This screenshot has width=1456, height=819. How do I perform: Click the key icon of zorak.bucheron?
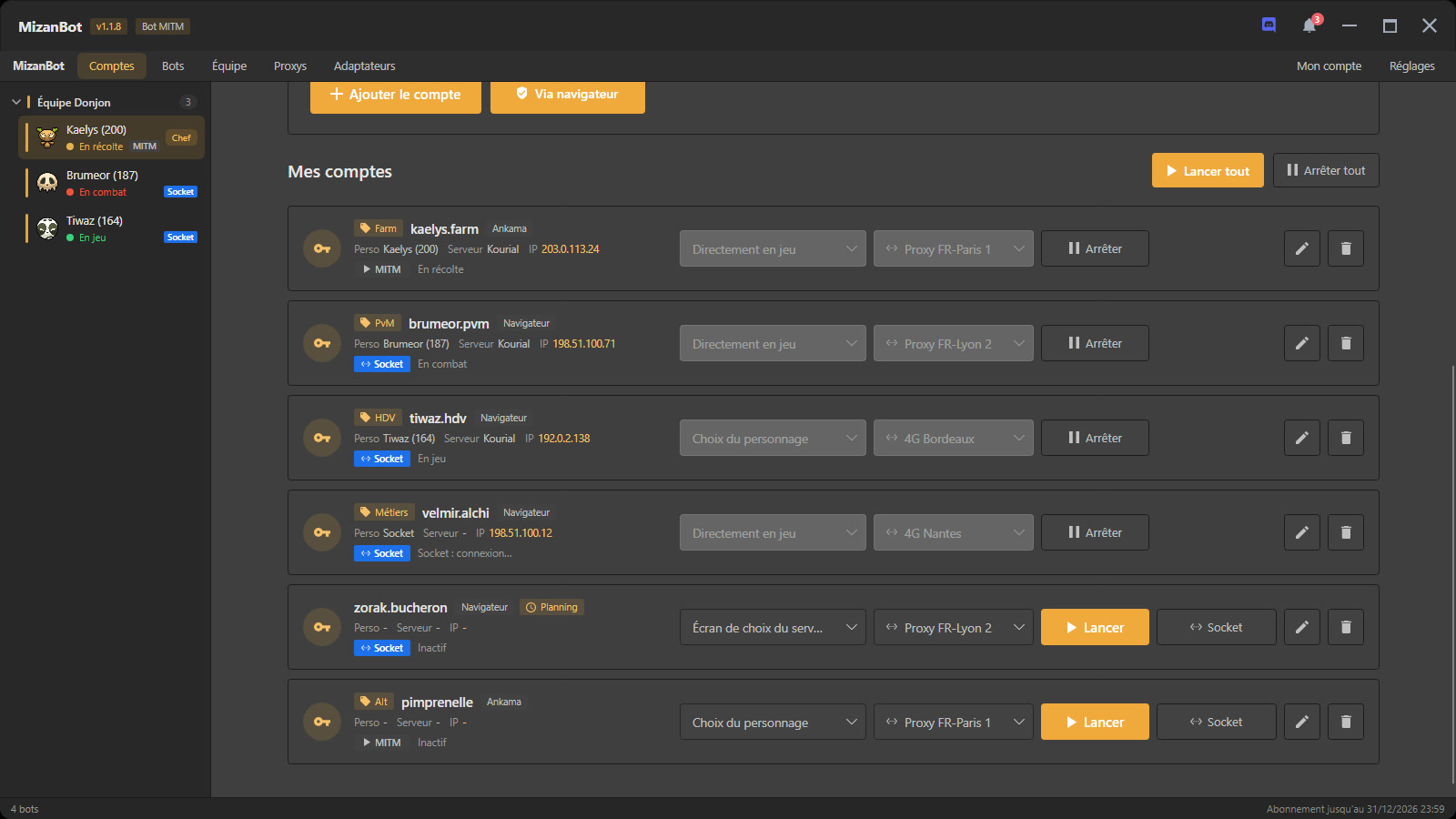[x=322, y=627]
